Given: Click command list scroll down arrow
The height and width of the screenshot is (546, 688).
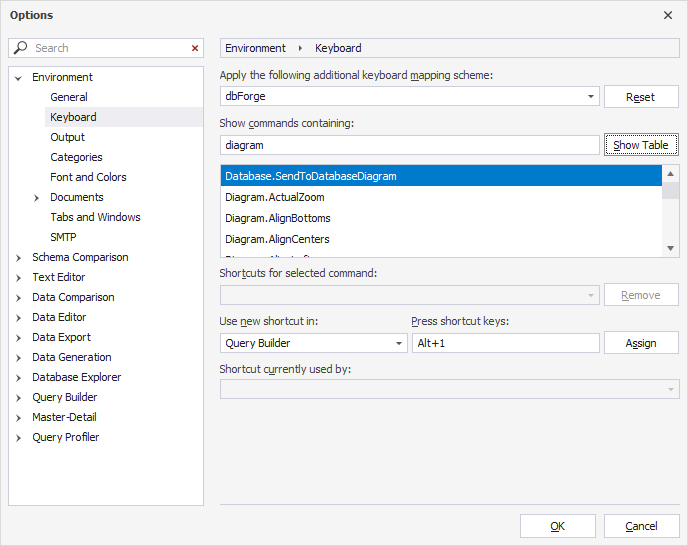Looking at the screenshot, I should pos(670,248).
